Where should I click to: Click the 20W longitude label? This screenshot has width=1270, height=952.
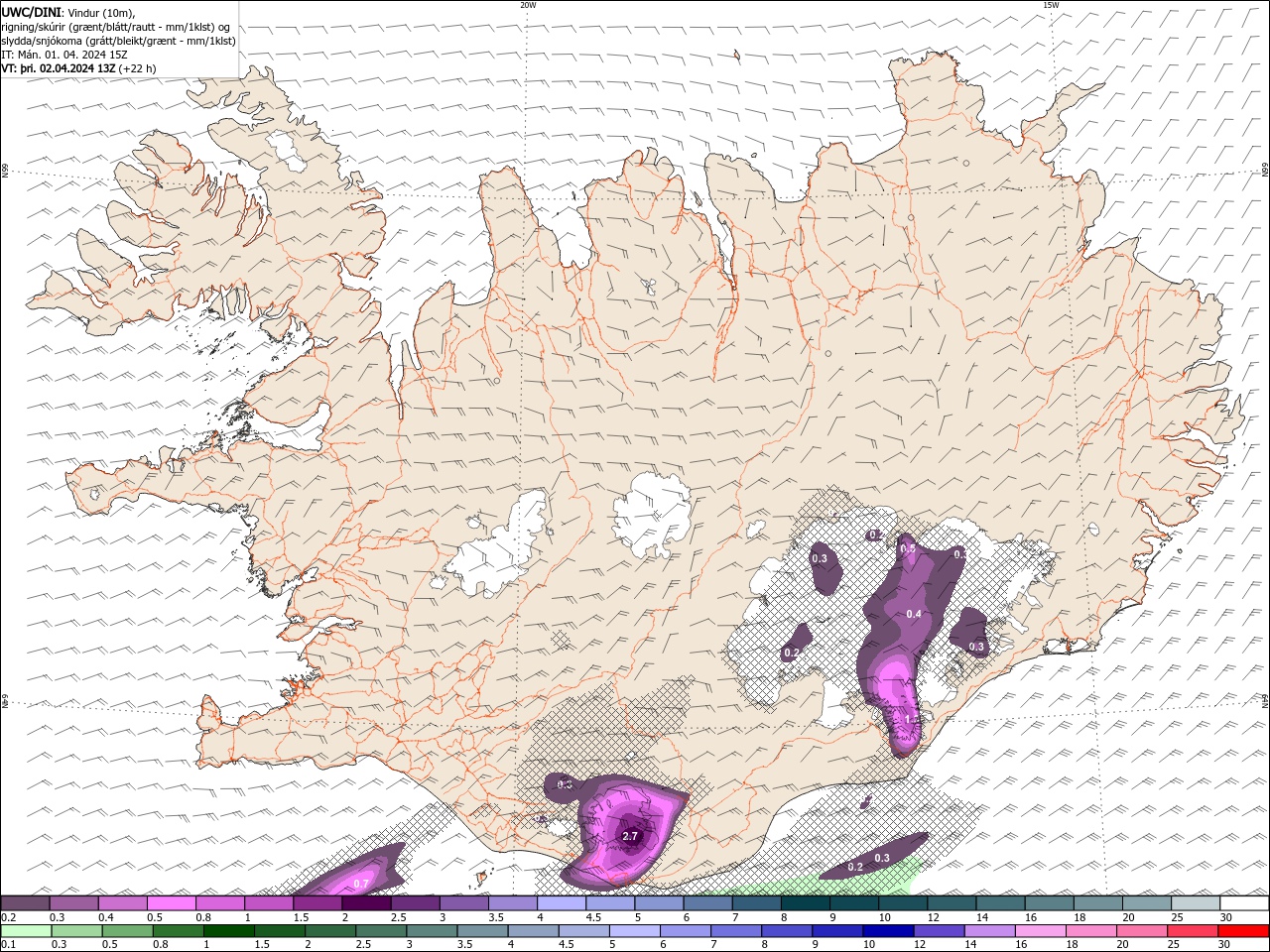[x=528, y=5]
